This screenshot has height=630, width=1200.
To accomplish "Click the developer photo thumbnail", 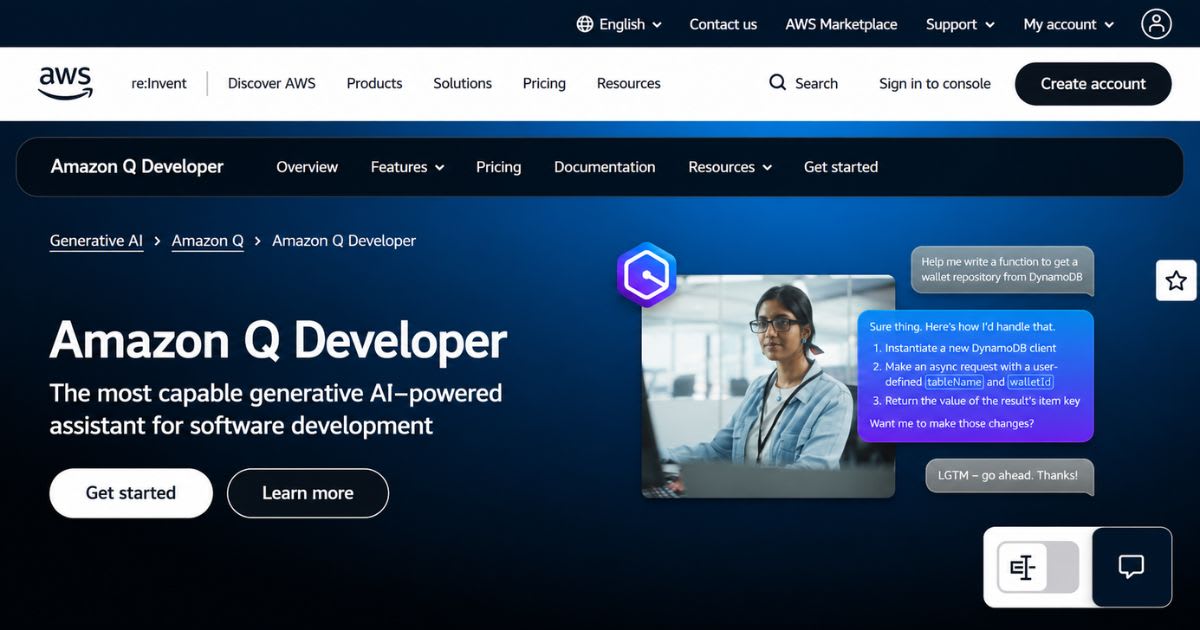I will pos(768,386).
